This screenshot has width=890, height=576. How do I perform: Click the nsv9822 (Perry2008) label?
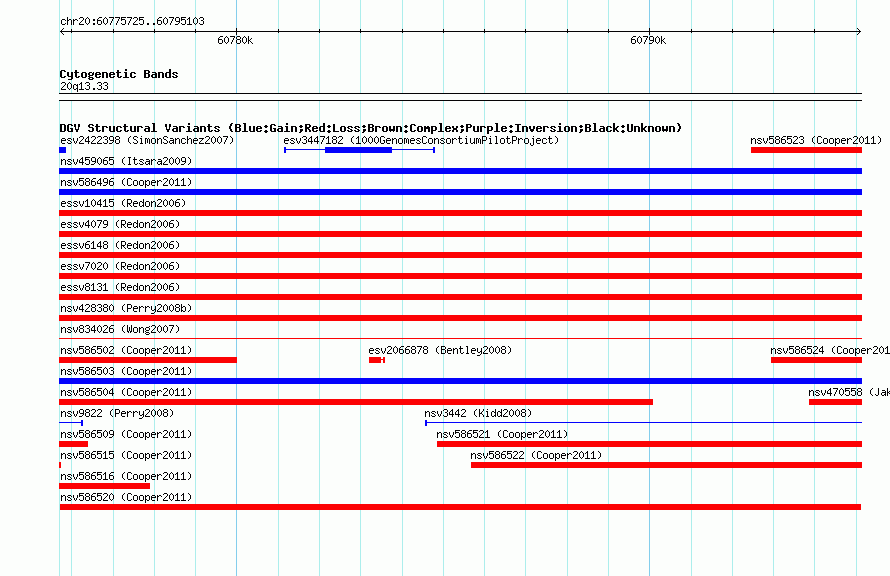pos(117,413)
